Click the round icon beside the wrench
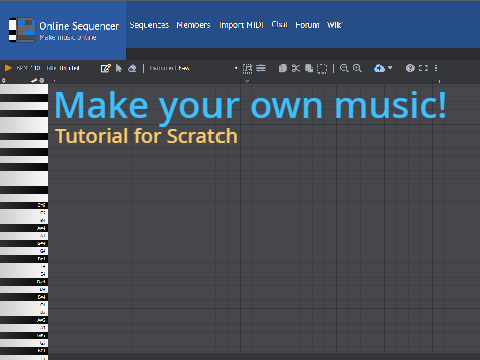Image resolution: width=480 pixels, height=360 pixels. coord(42,80)
